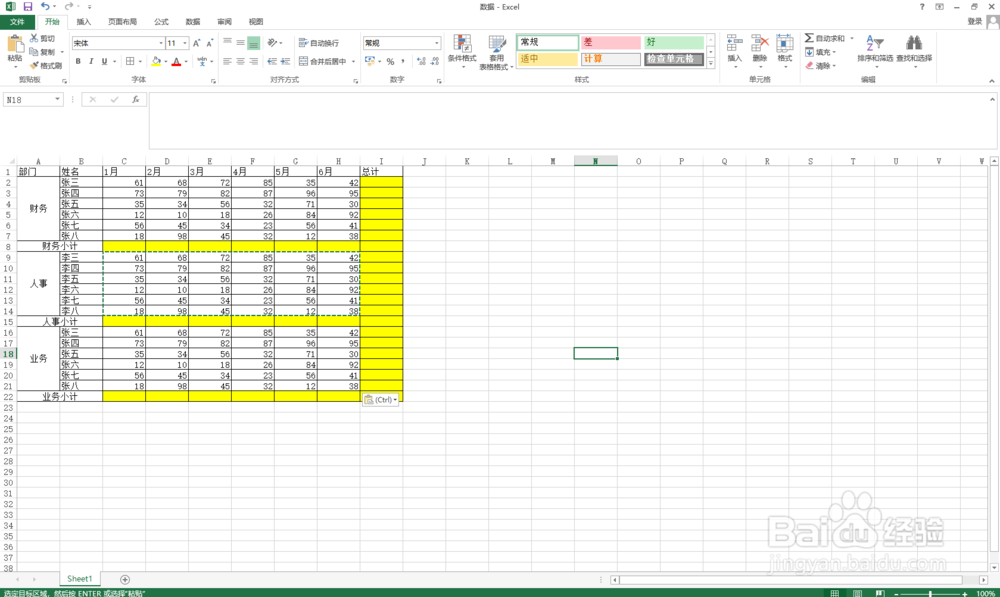Toggle Italic formatting

91,61
